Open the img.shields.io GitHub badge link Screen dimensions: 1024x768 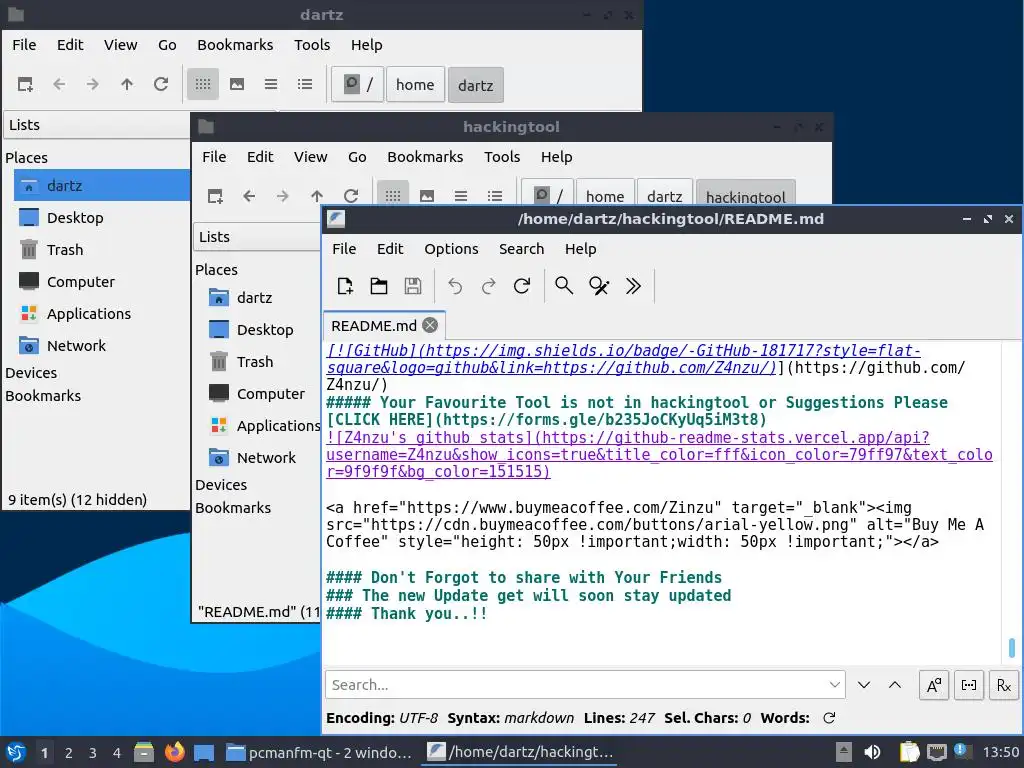[624, 359]
